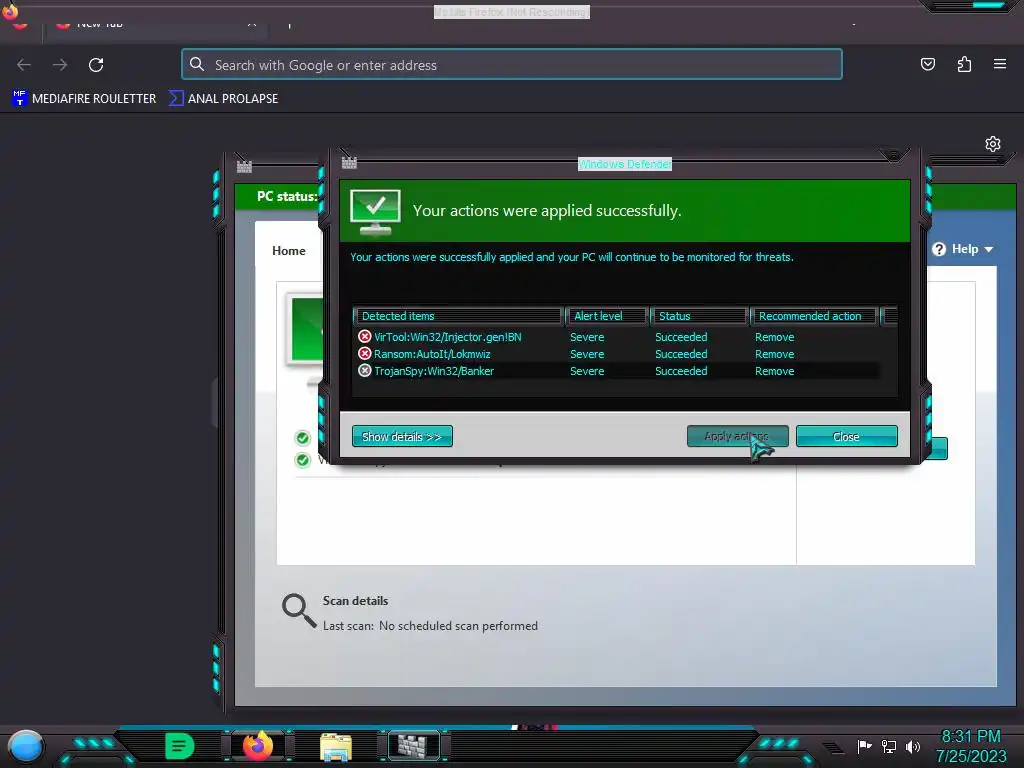Click the Firefox forward arrow
This screenshot has height=768, width=1024.
(60, 65)
